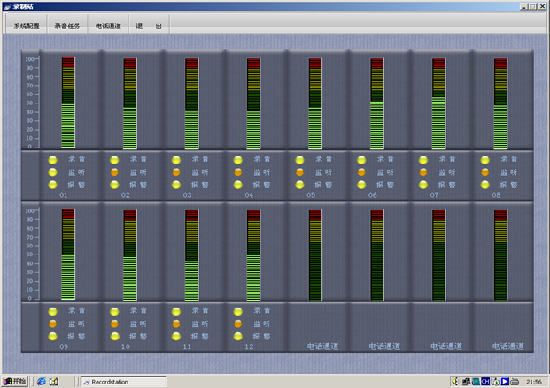Viewport: 550px width, 388px height.
Task: Click channel 07 录音 lamp icon
Action: click(423, 160)
